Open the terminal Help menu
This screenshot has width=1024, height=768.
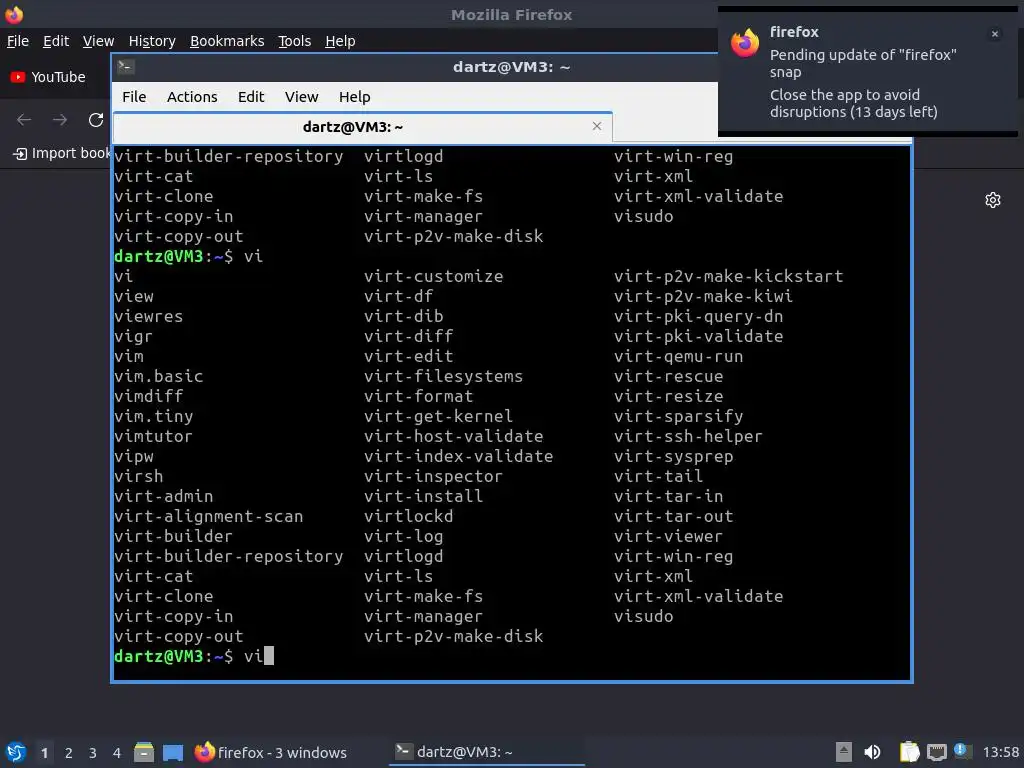pyautogui.click(x=355, y=97)
